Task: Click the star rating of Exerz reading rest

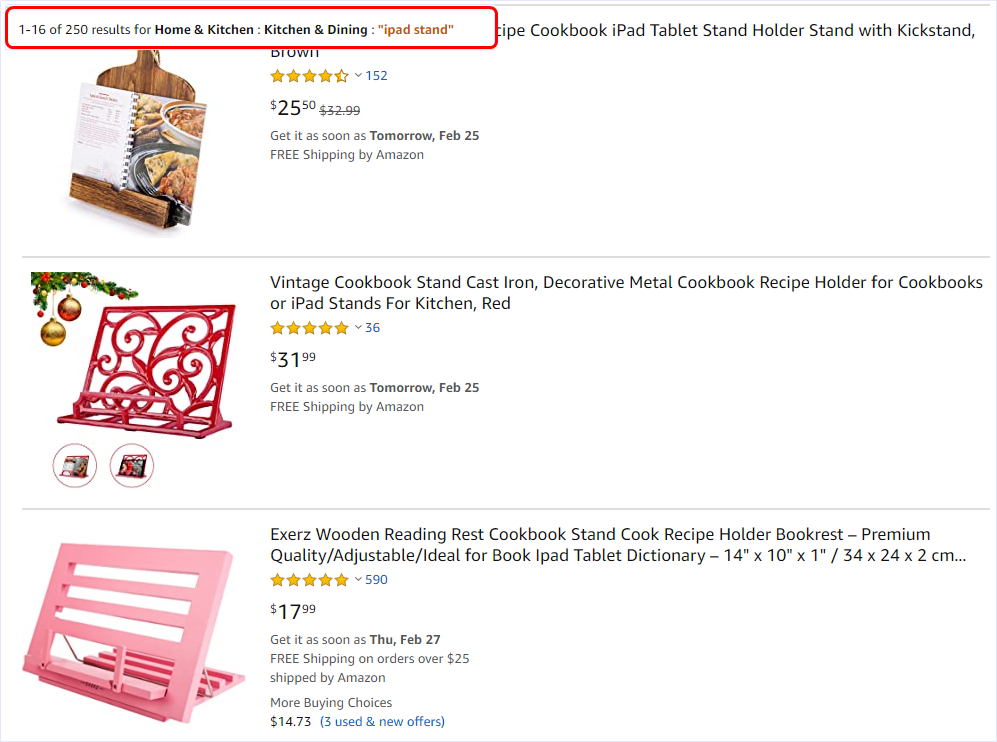Action: [x=310, y=580]
